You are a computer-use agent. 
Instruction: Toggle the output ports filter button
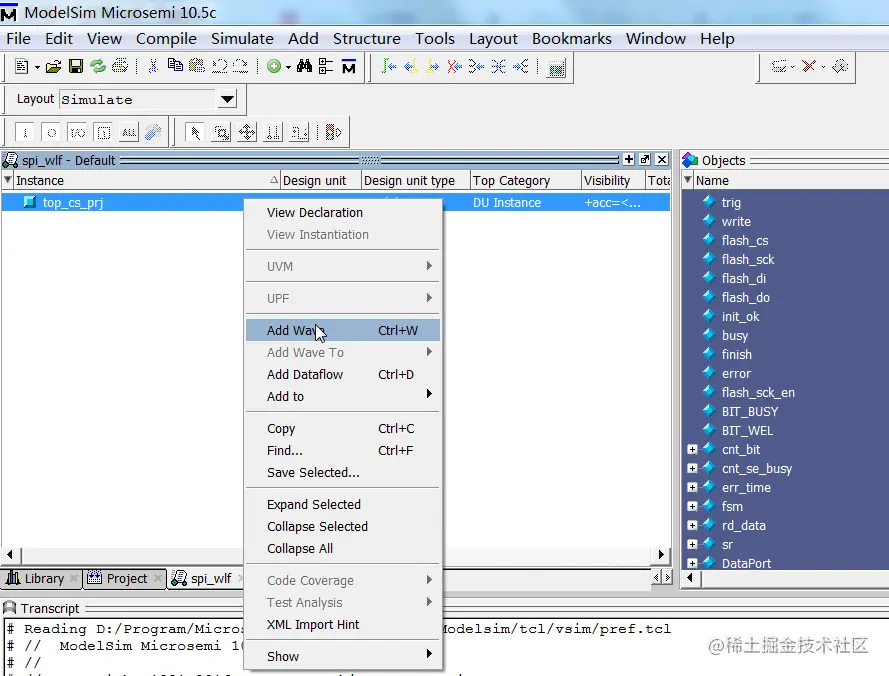click(51, 133)
